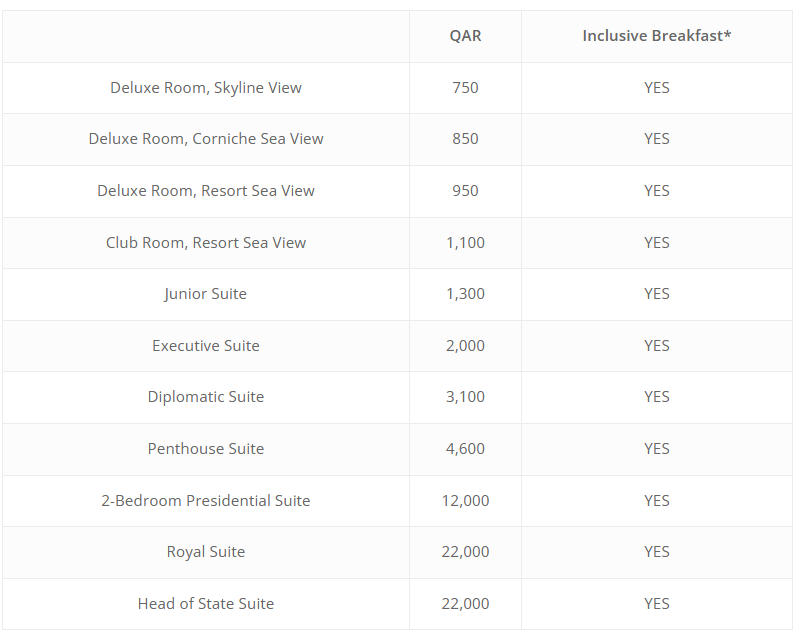Click the 2,000 Executive Suite price

(465, 346)
